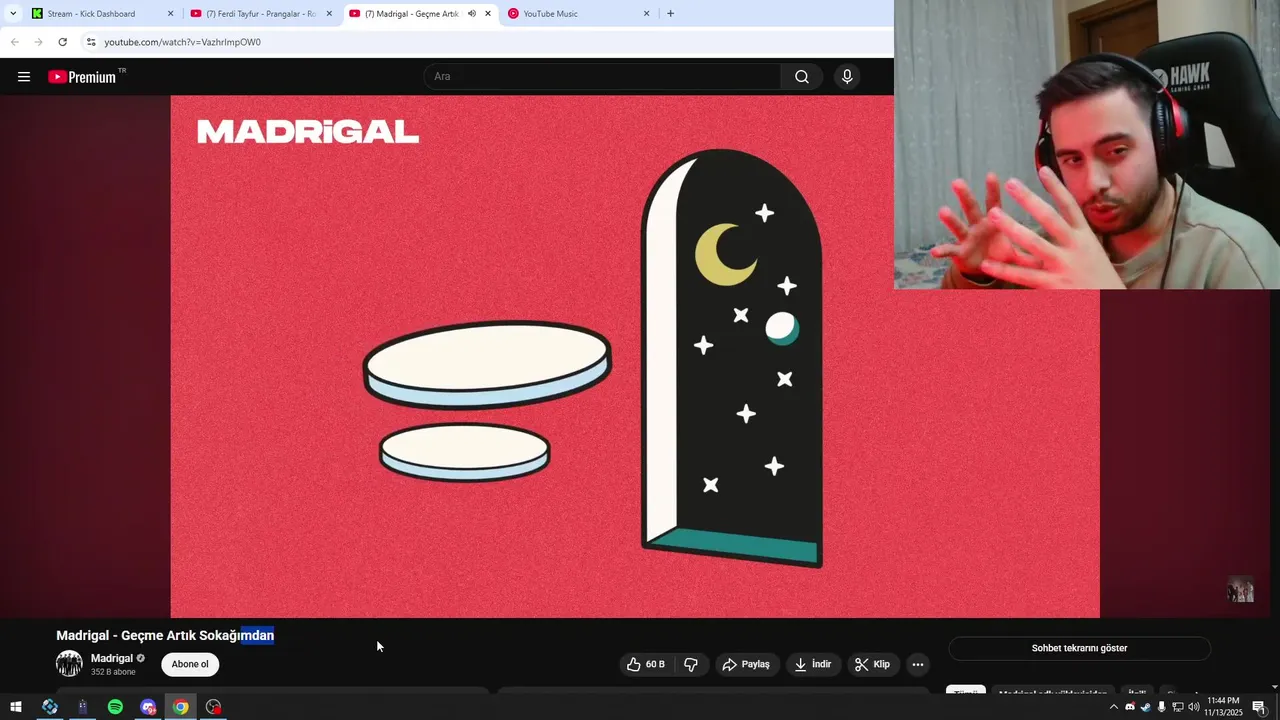
Task: Dislike the video with thumbs down
Action: click(691, 664)
